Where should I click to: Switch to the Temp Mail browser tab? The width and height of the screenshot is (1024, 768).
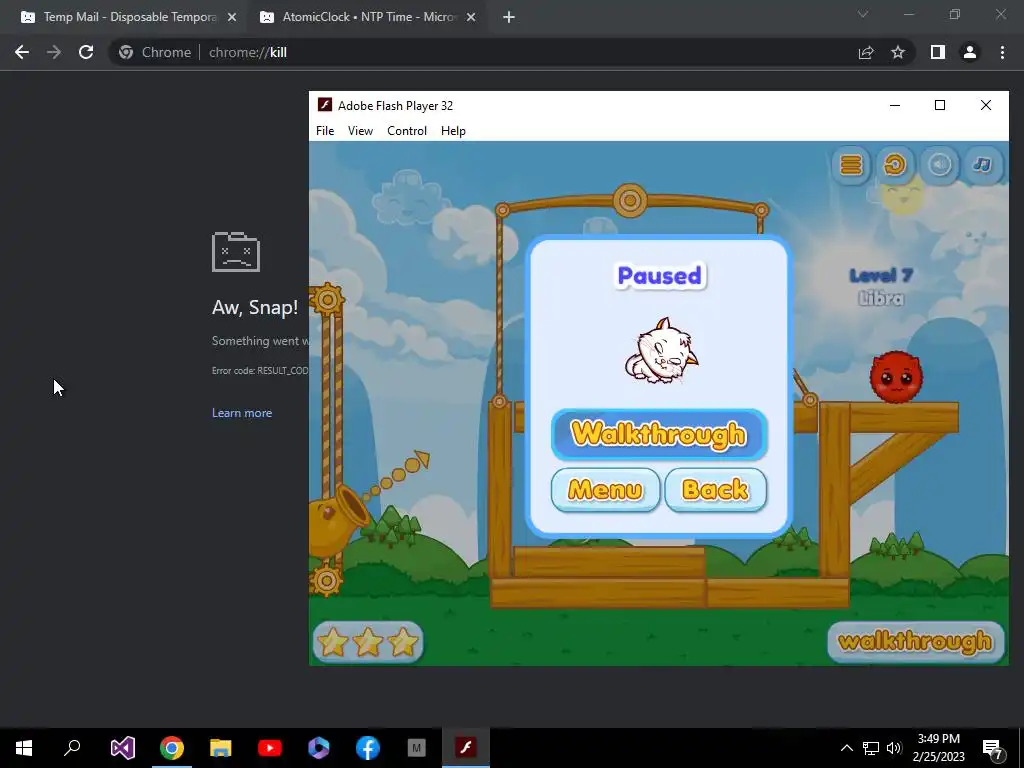[129, 17]
